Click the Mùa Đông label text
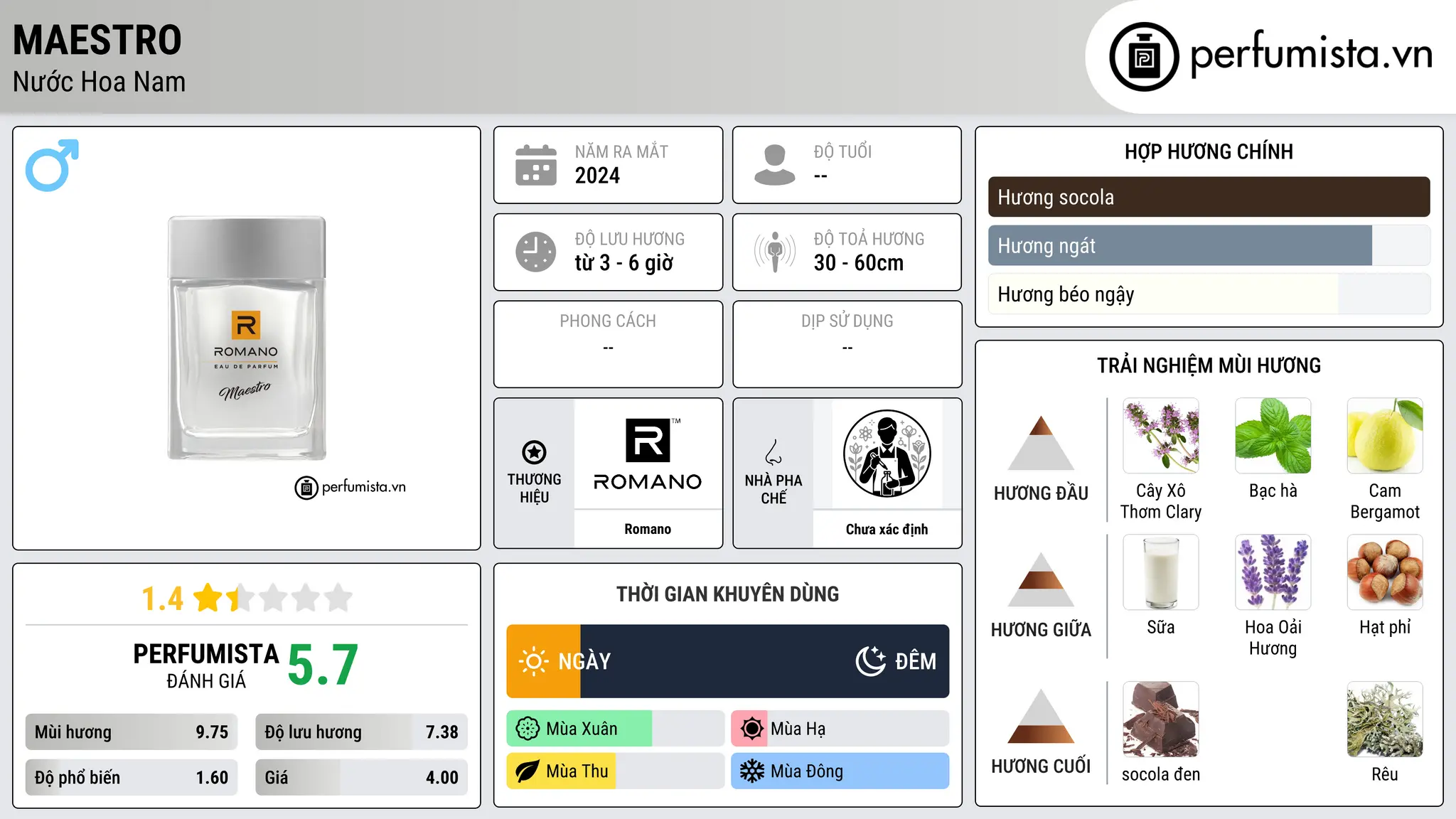Screen dimensions: 1456x819 click(x=807, y=771)
